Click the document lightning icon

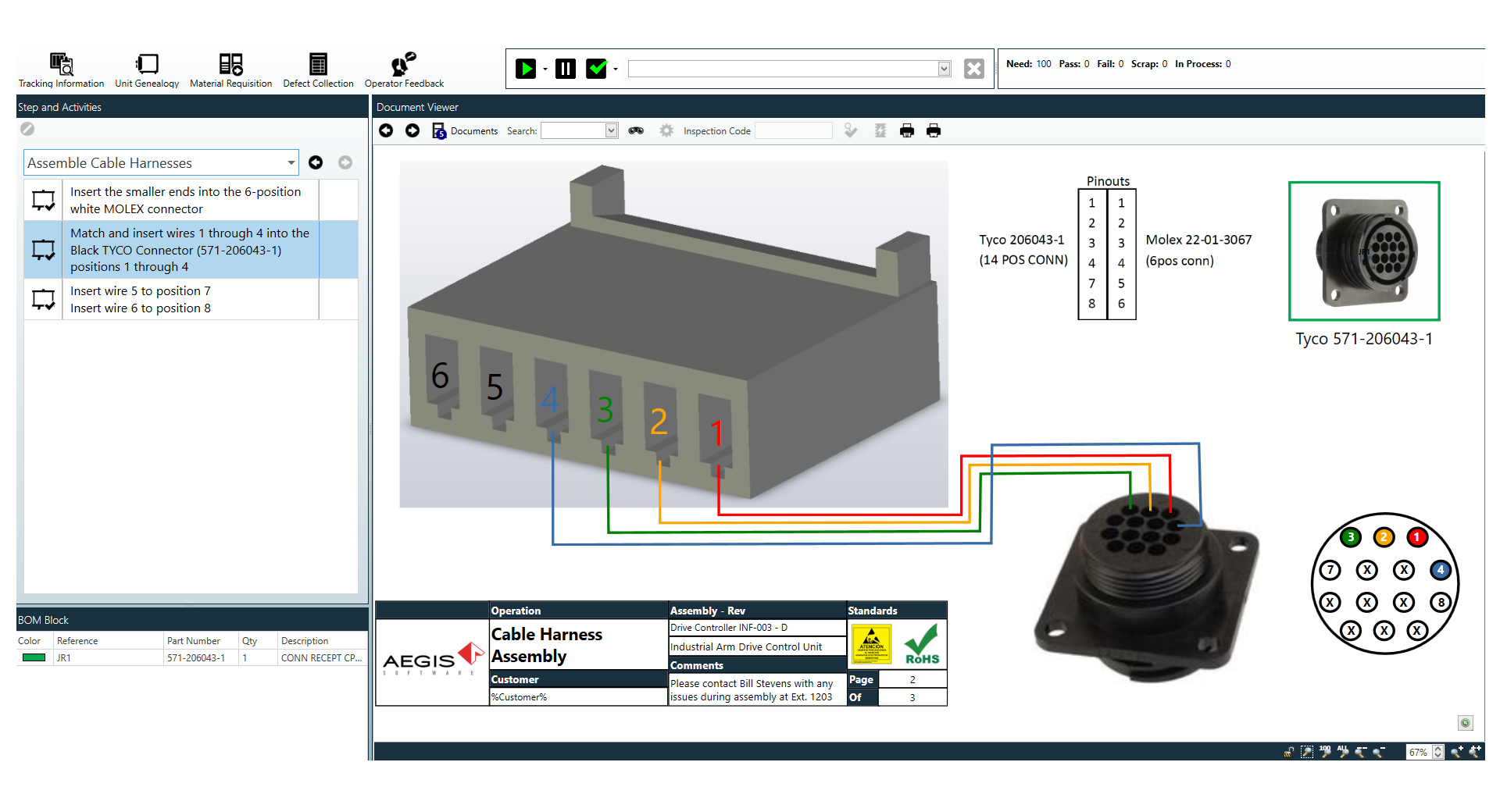(880, 130)
